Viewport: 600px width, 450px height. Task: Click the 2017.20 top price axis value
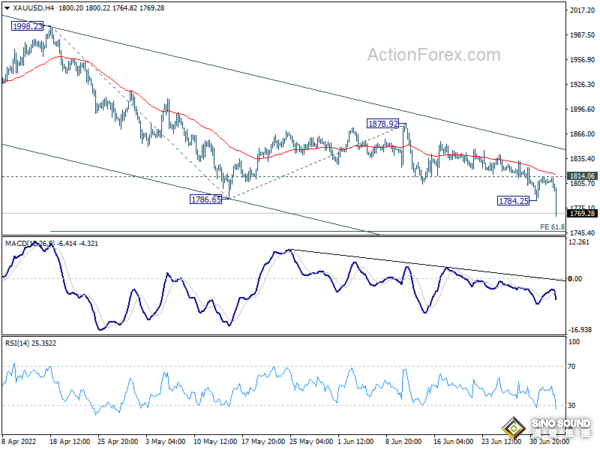point(581,11)
